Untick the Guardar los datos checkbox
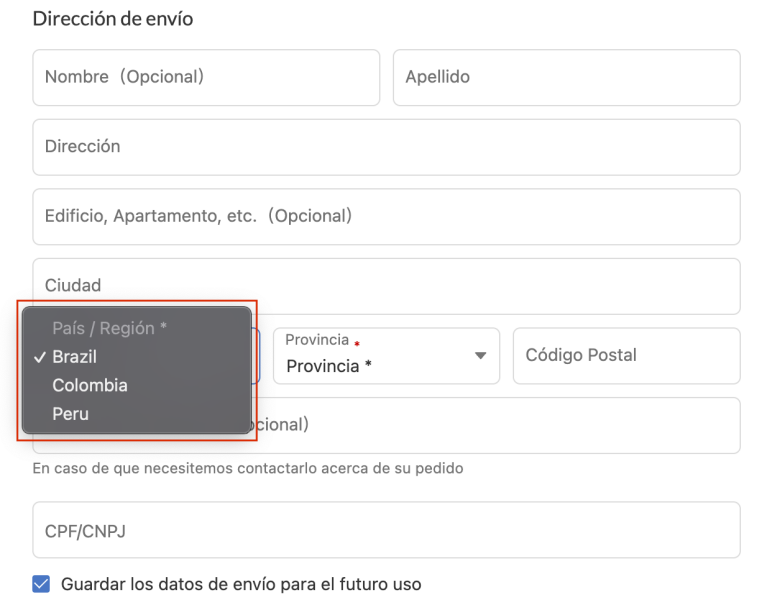767x610 pixels. point(41,584)
